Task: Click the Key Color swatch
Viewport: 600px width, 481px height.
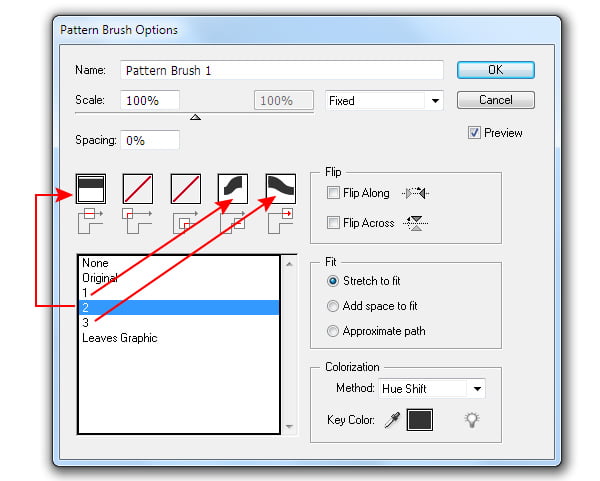Action: click(x=419, y=420)
